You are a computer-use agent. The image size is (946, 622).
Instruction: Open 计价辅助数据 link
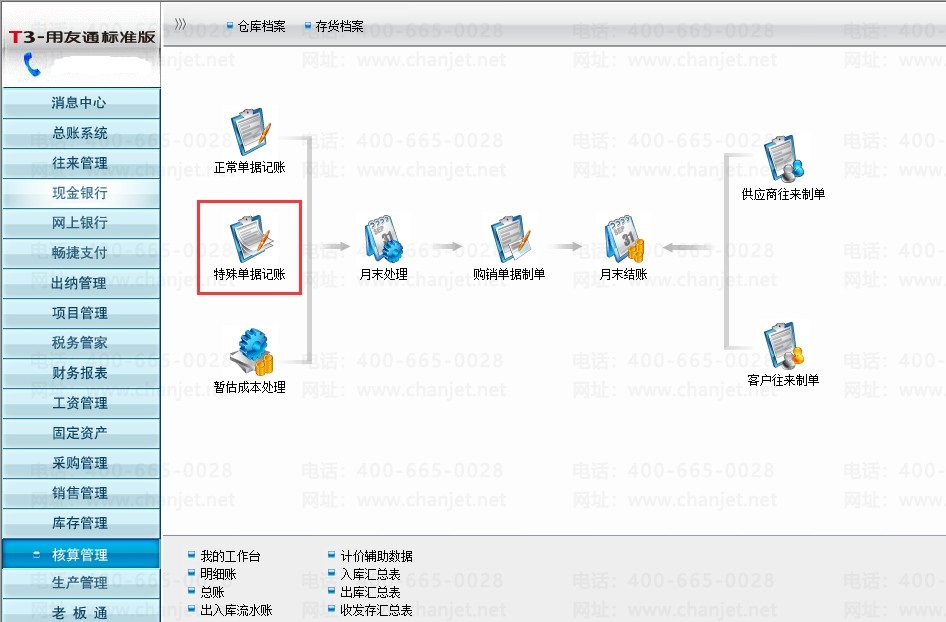[376, 556]
